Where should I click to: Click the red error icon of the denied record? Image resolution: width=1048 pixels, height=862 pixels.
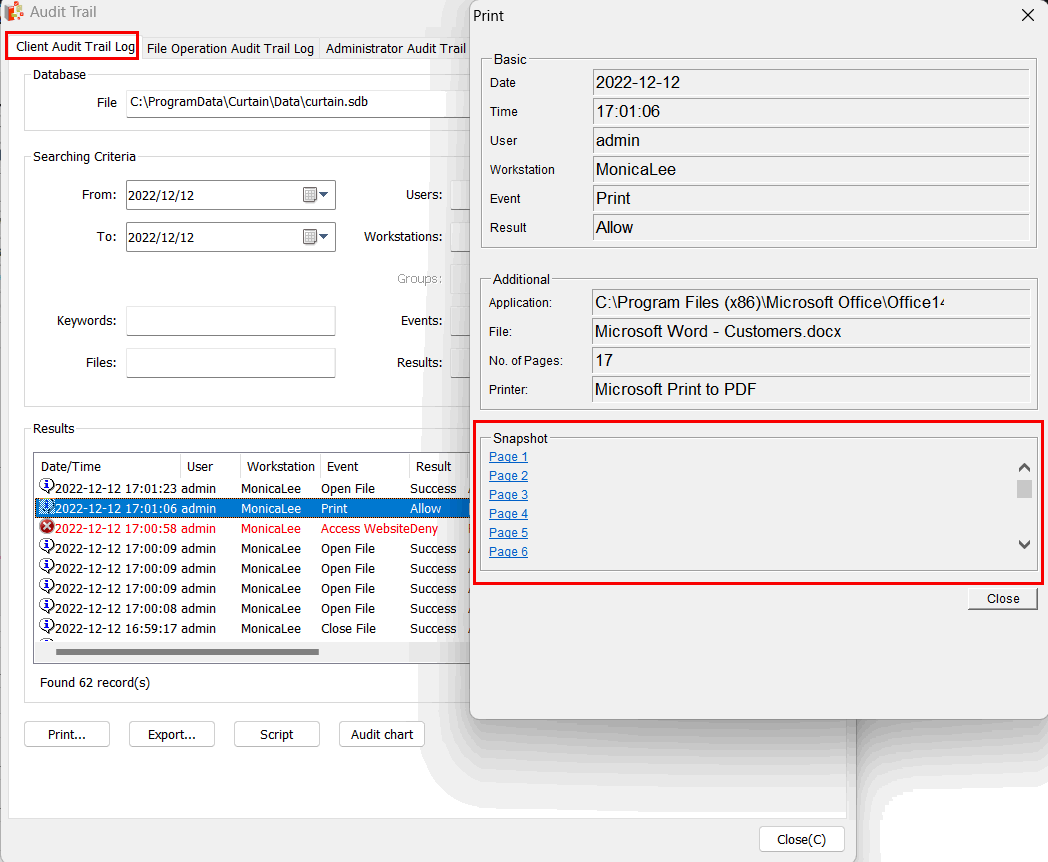[46, 527]
